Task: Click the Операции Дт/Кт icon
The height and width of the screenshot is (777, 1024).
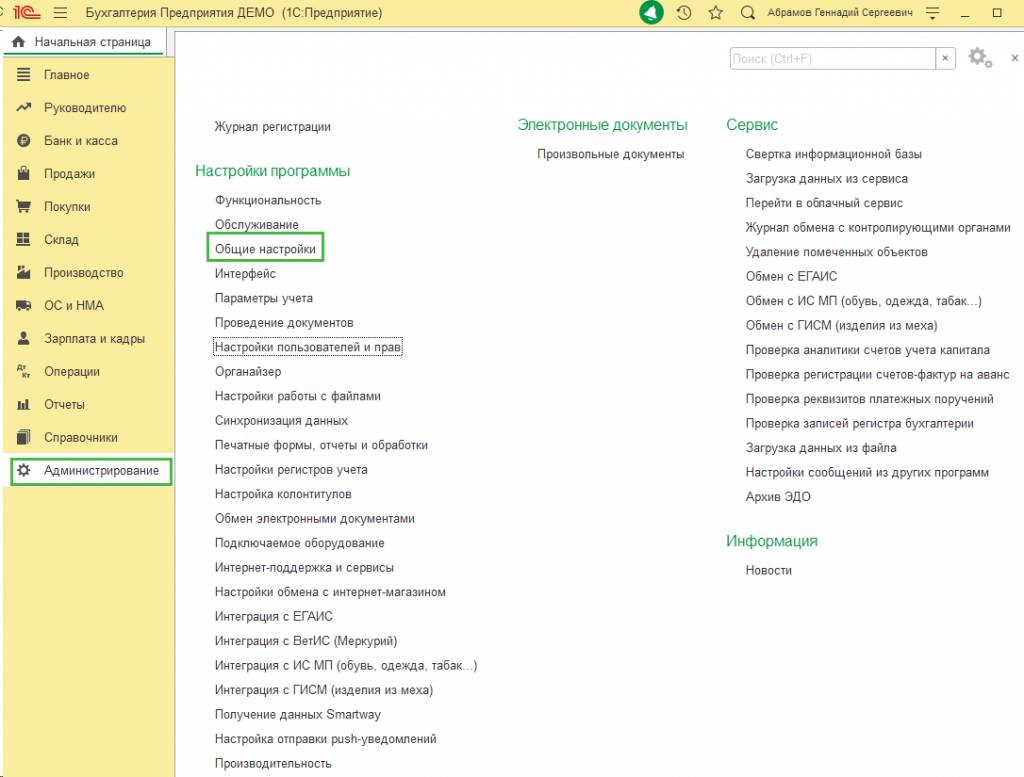Action: [x=24, y=372]
